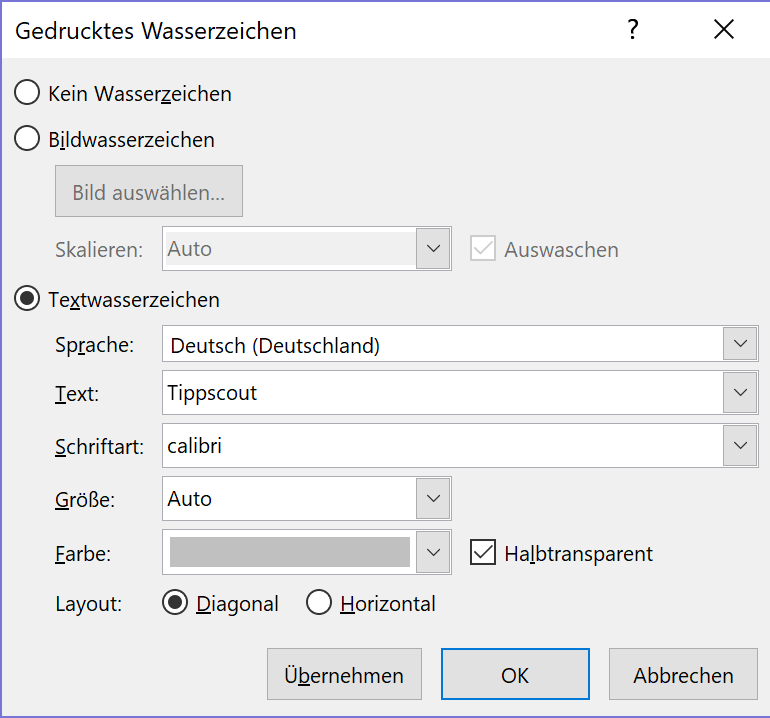Select the Kein Wasserzeichen option
770x718 pixels.
(27, 92)
